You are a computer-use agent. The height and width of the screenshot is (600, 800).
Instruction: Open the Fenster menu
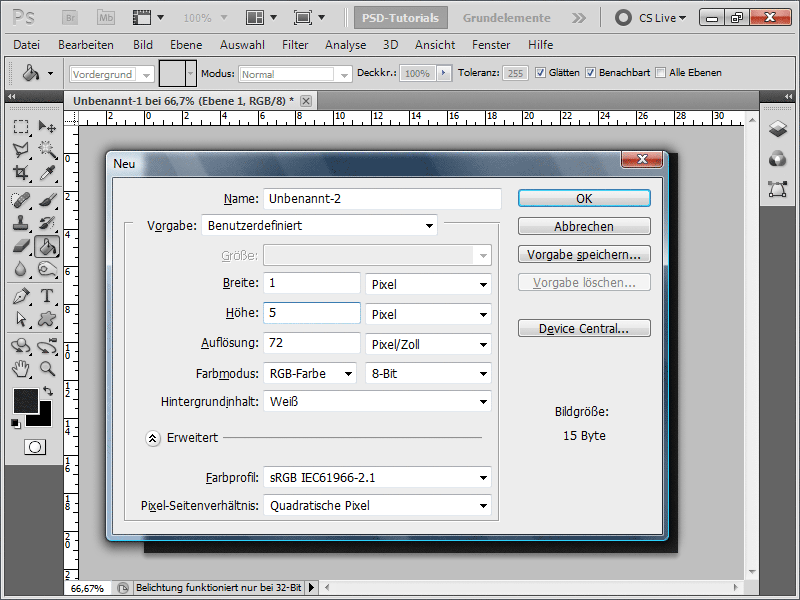[x=491, y=45]
